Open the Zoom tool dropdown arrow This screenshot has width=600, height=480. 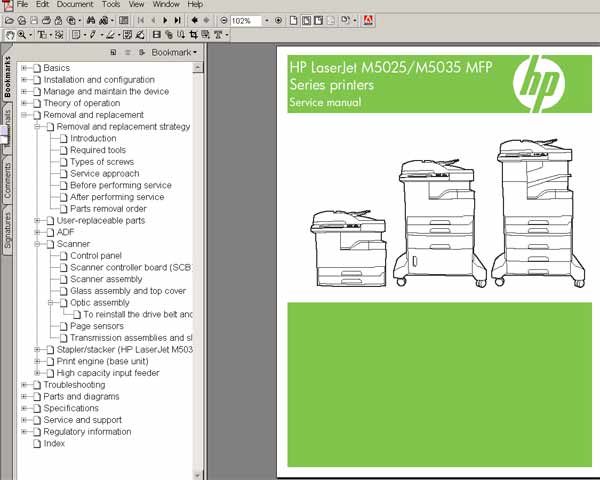30,35
